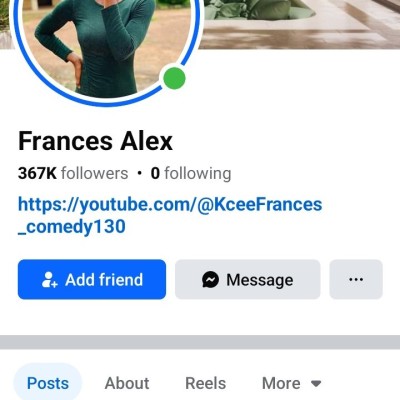Switch to the Posts tab
The width and height of the screenshot is (400, 400).
[48, 383]
